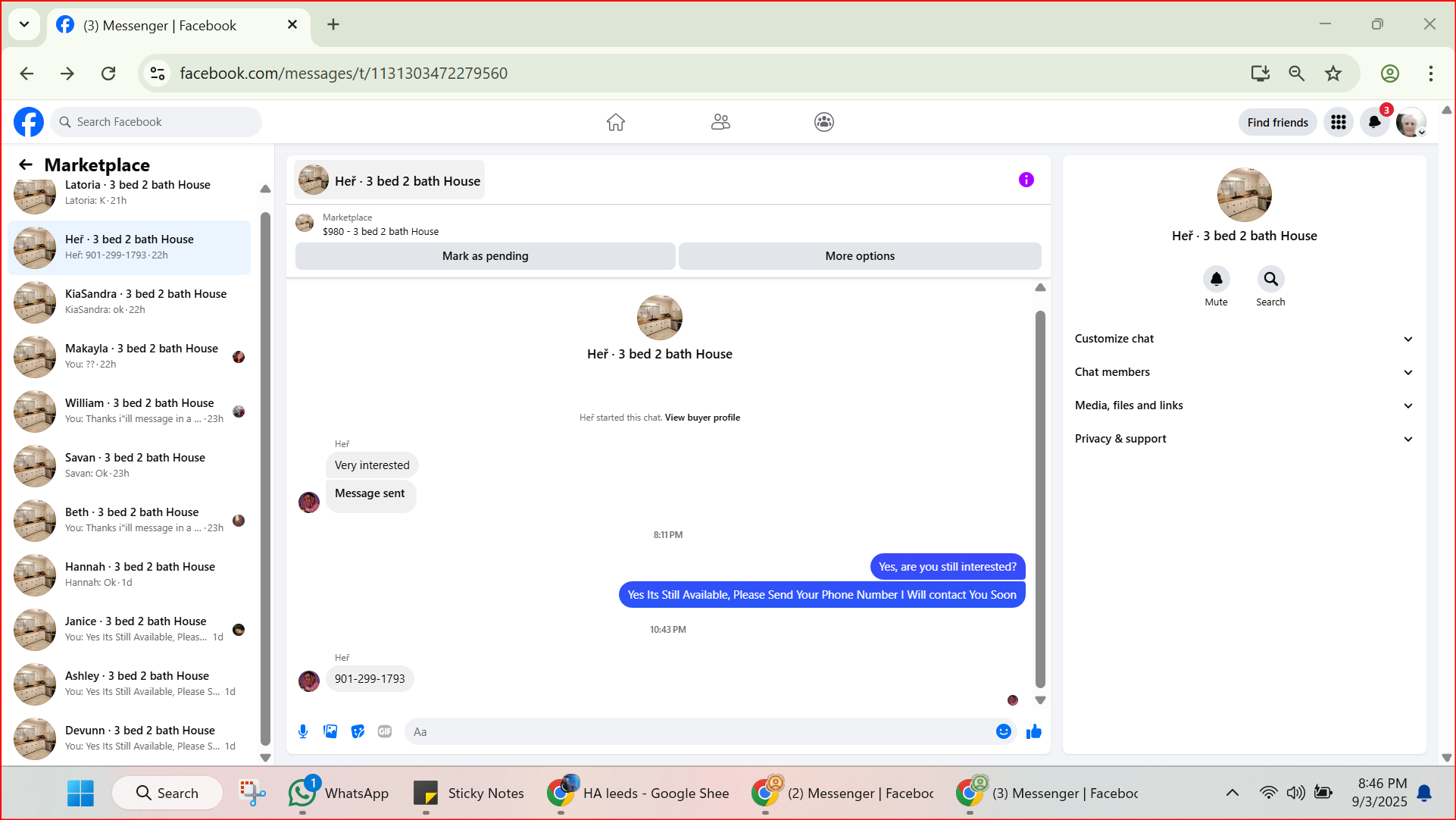
Task: Open Sticky Notes from the taskbar
Action: (x=469, y=793)
